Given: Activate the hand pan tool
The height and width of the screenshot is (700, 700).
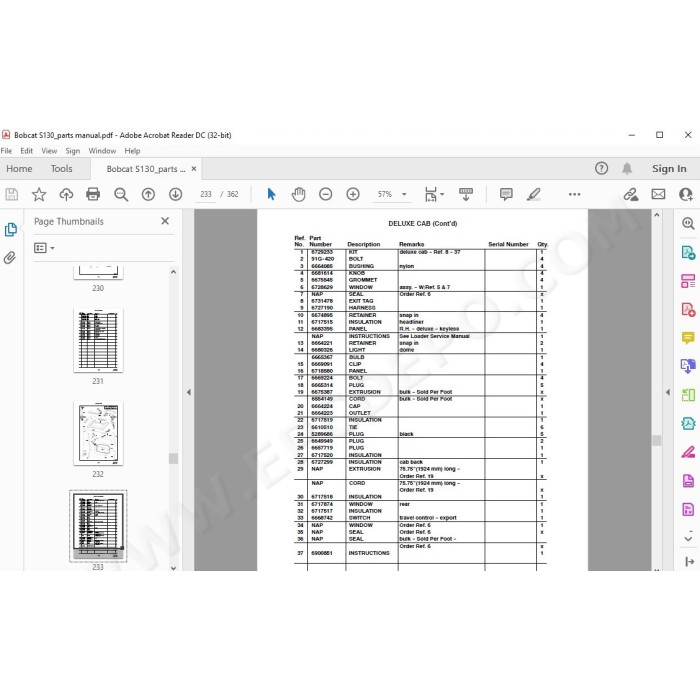Looking at the screenshot, I should pyautogui.click(x=298, y=194).
